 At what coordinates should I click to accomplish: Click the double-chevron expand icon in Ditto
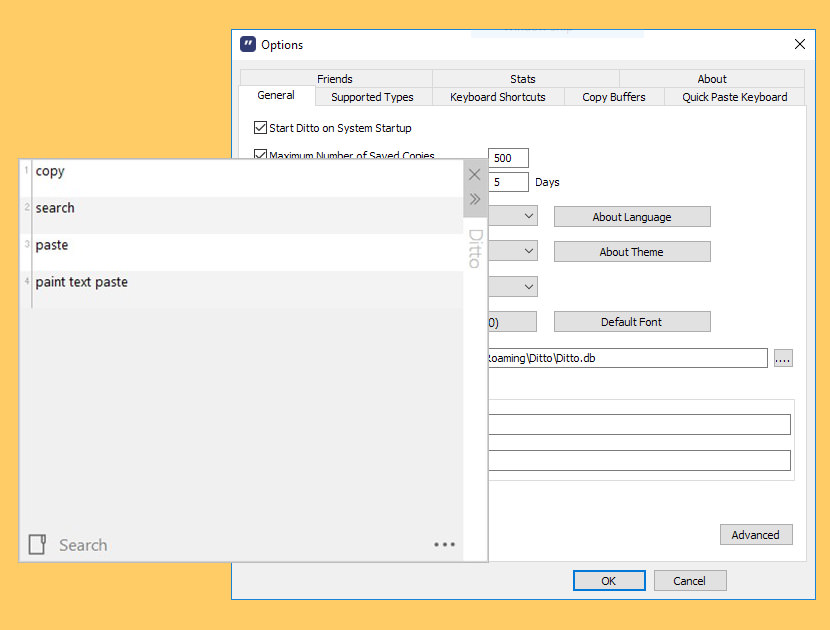point(475,199)
